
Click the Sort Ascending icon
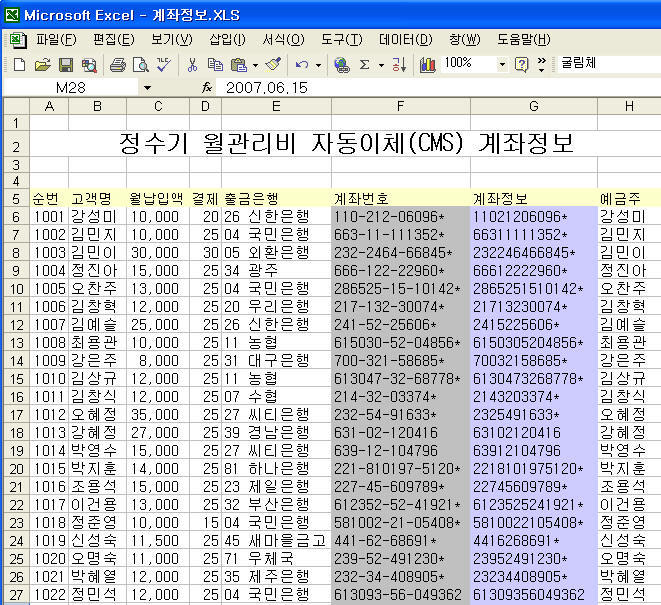pyautogui.click(x=398, y=65)
